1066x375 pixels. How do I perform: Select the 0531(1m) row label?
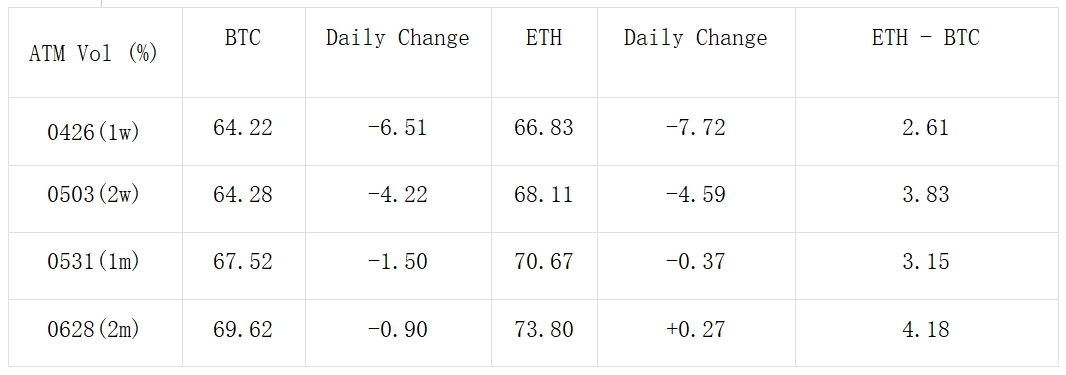pos(95,266)
